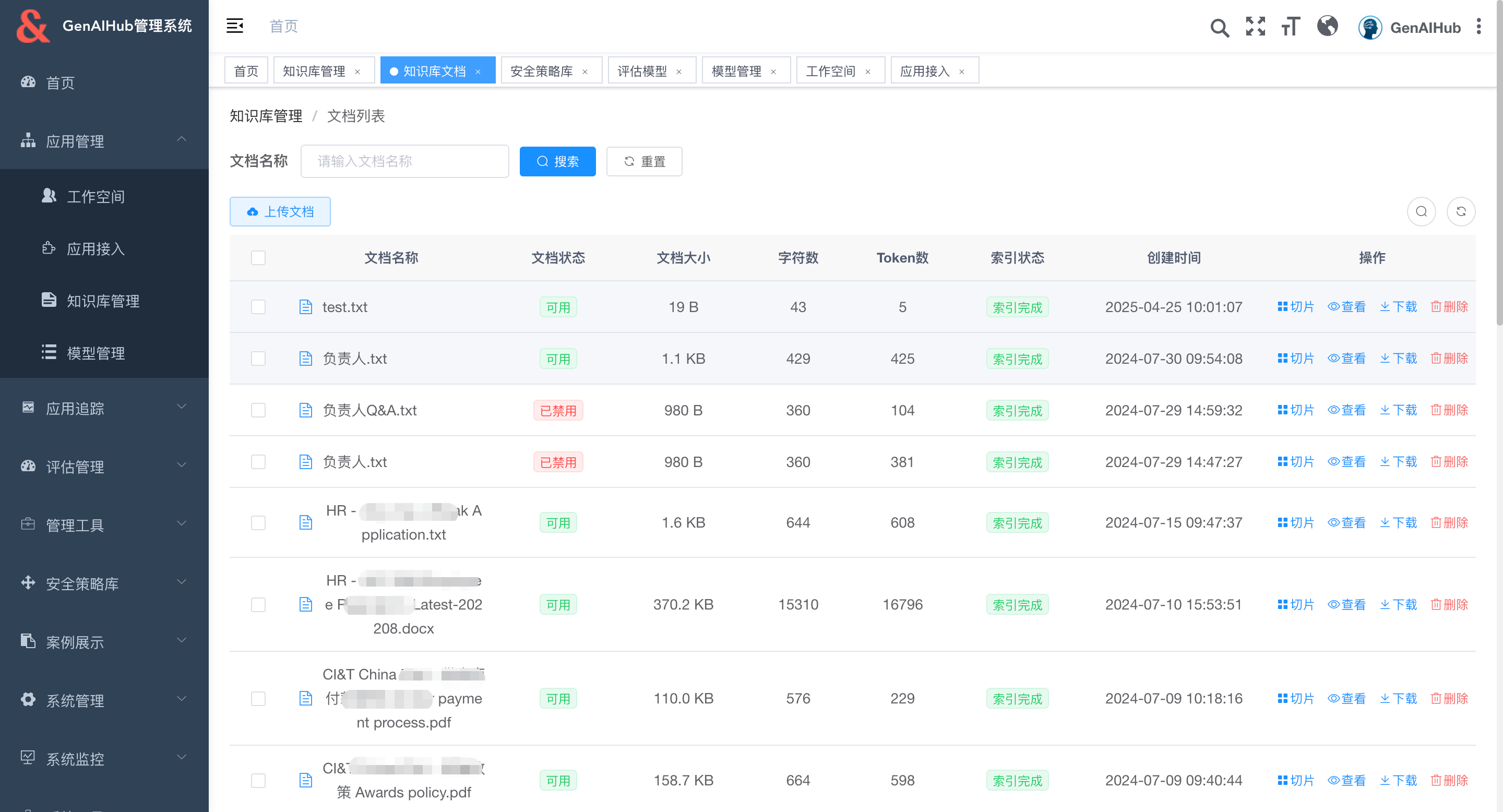Image resolution: width=1503 pixels, height=812 pixels.
Task: Collapse sidebar with the hamburger menu icon
Action: point(234,26)
